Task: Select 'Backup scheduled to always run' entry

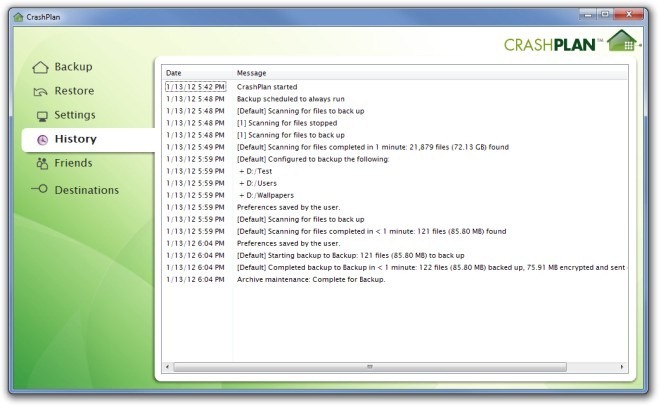Action: [x=290, y=99]
